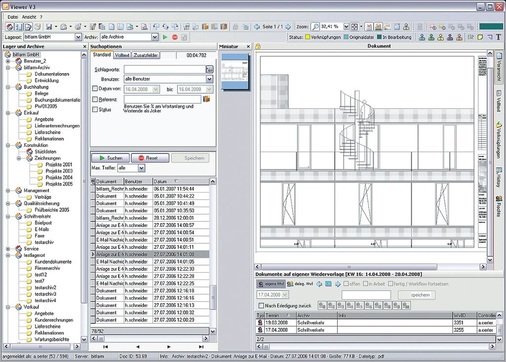Select the Standard search tab
This screenshot has width=506, height=362.
coord(102,55)
